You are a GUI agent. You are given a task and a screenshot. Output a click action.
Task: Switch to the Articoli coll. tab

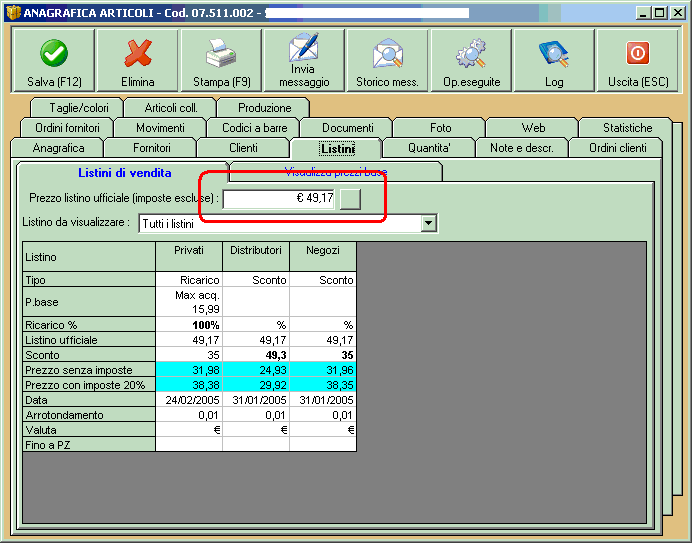coord(171,108)
